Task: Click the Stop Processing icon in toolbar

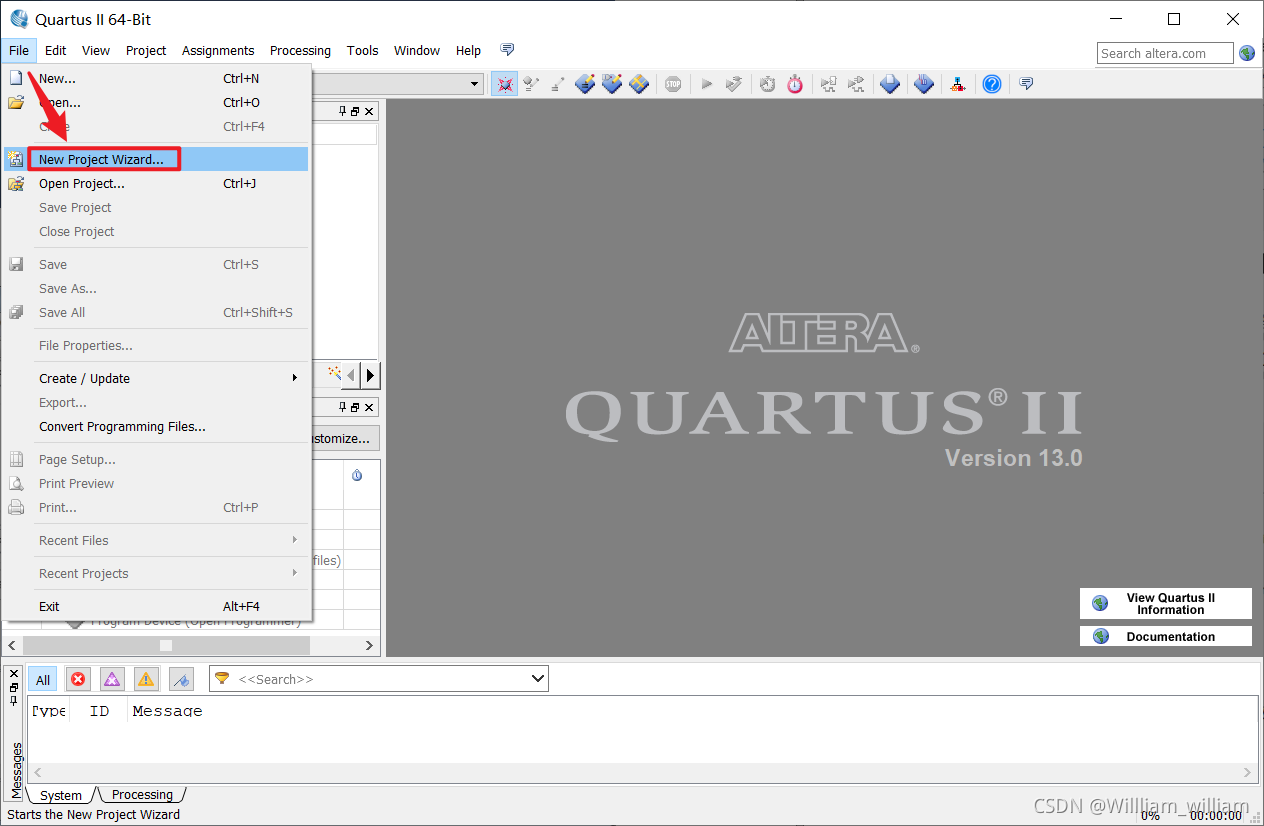Action: [673, 84]
